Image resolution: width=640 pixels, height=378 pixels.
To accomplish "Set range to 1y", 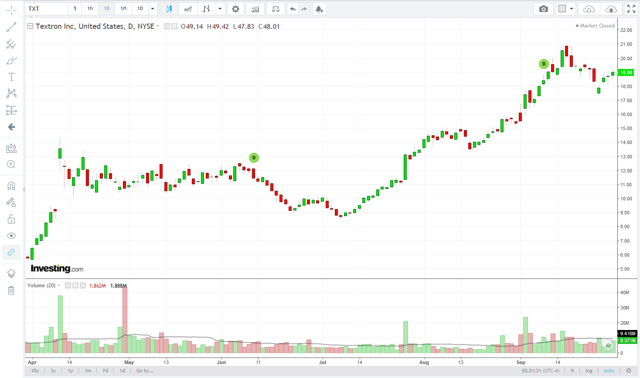I will click(70, 371).
